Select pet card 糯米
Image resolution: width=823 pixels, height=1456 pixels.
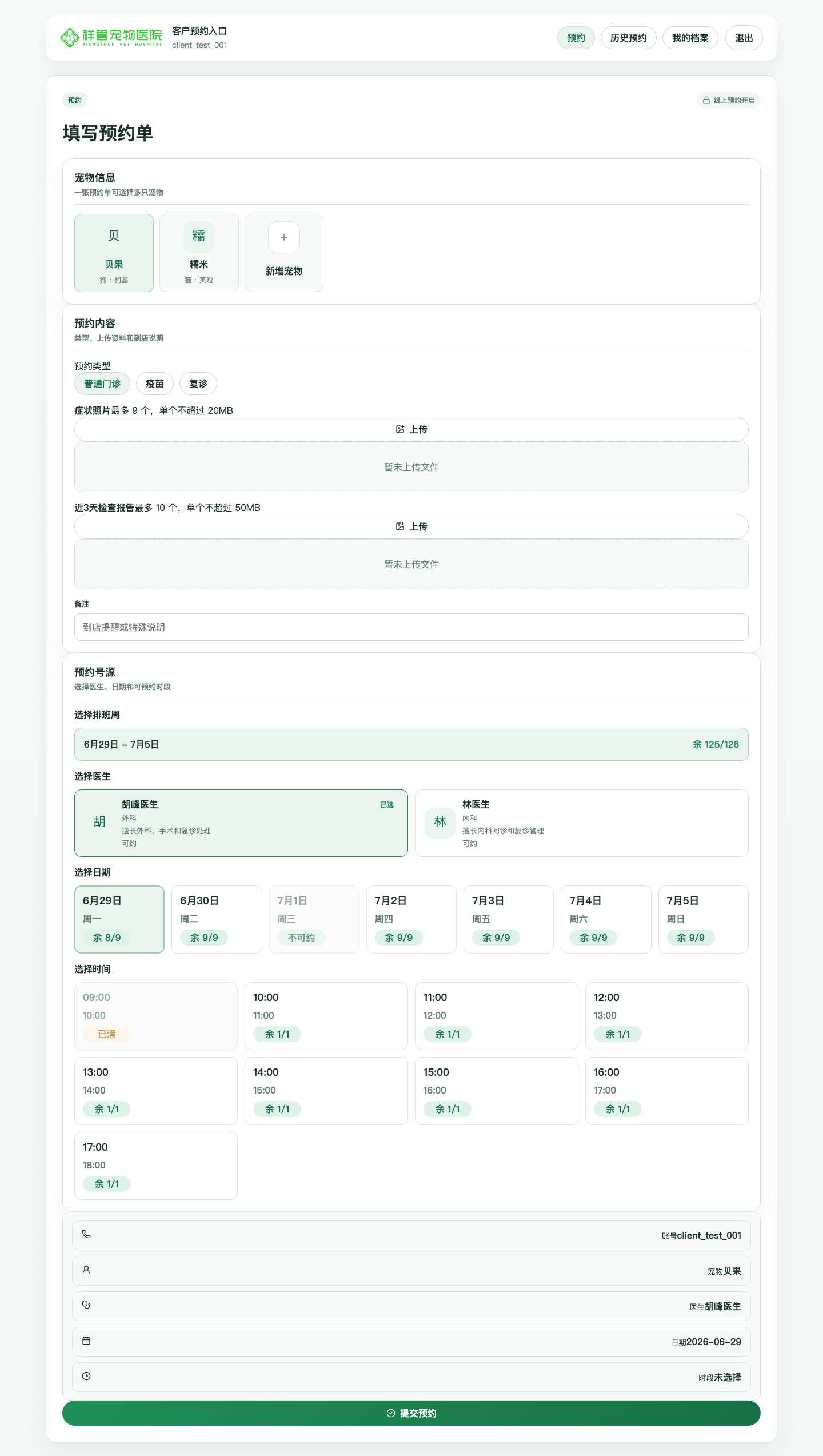coord(199,253)
